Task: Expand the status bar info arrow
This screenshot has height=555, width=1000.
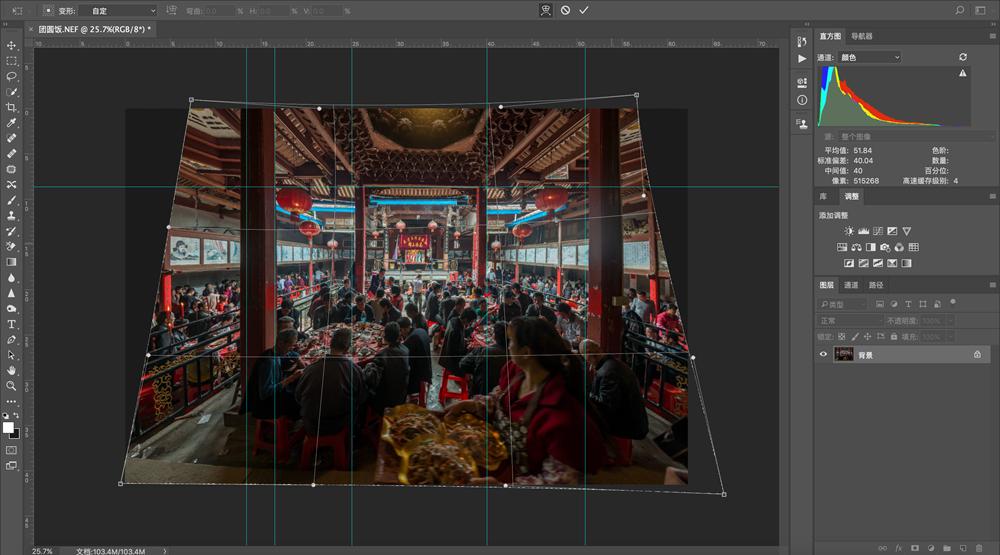Action: 165,551
